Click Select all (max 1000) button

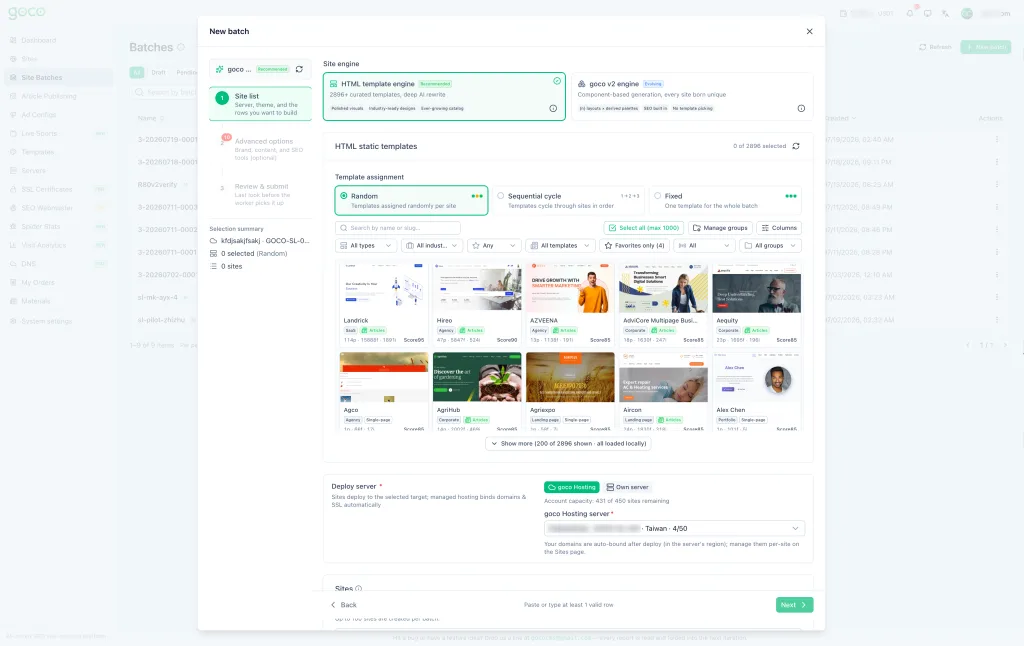click(644, 228)
